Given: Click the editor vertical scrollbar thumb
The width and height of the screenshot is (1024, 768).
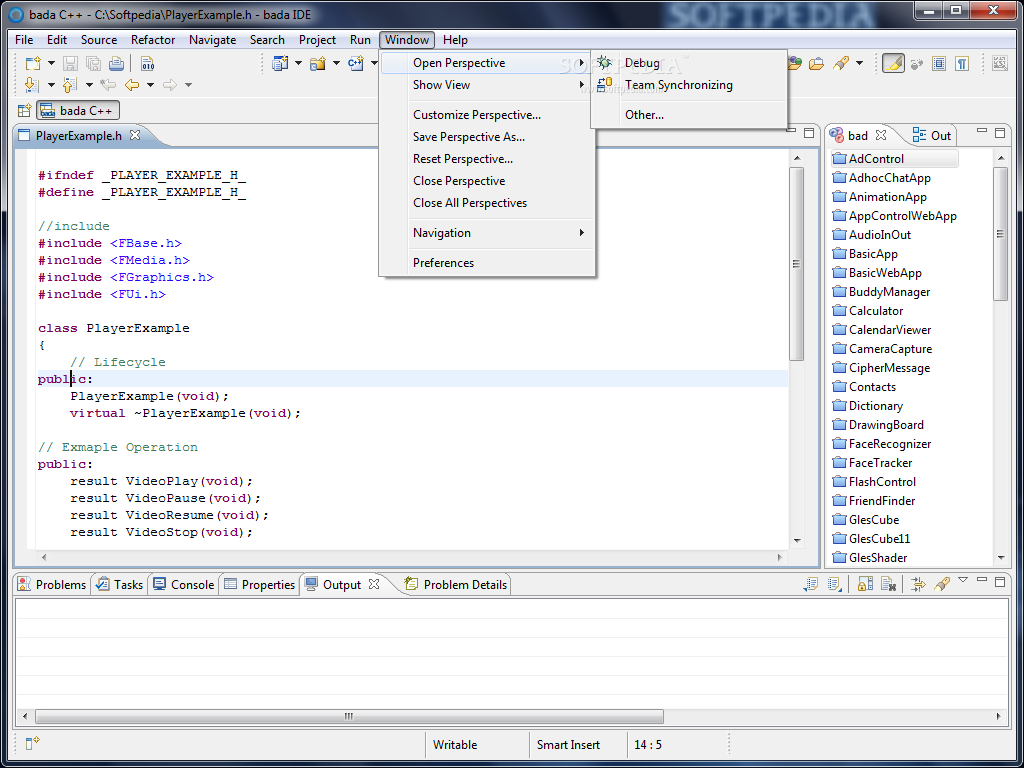Looking at the screenshot, I should (x=796, y=264).
